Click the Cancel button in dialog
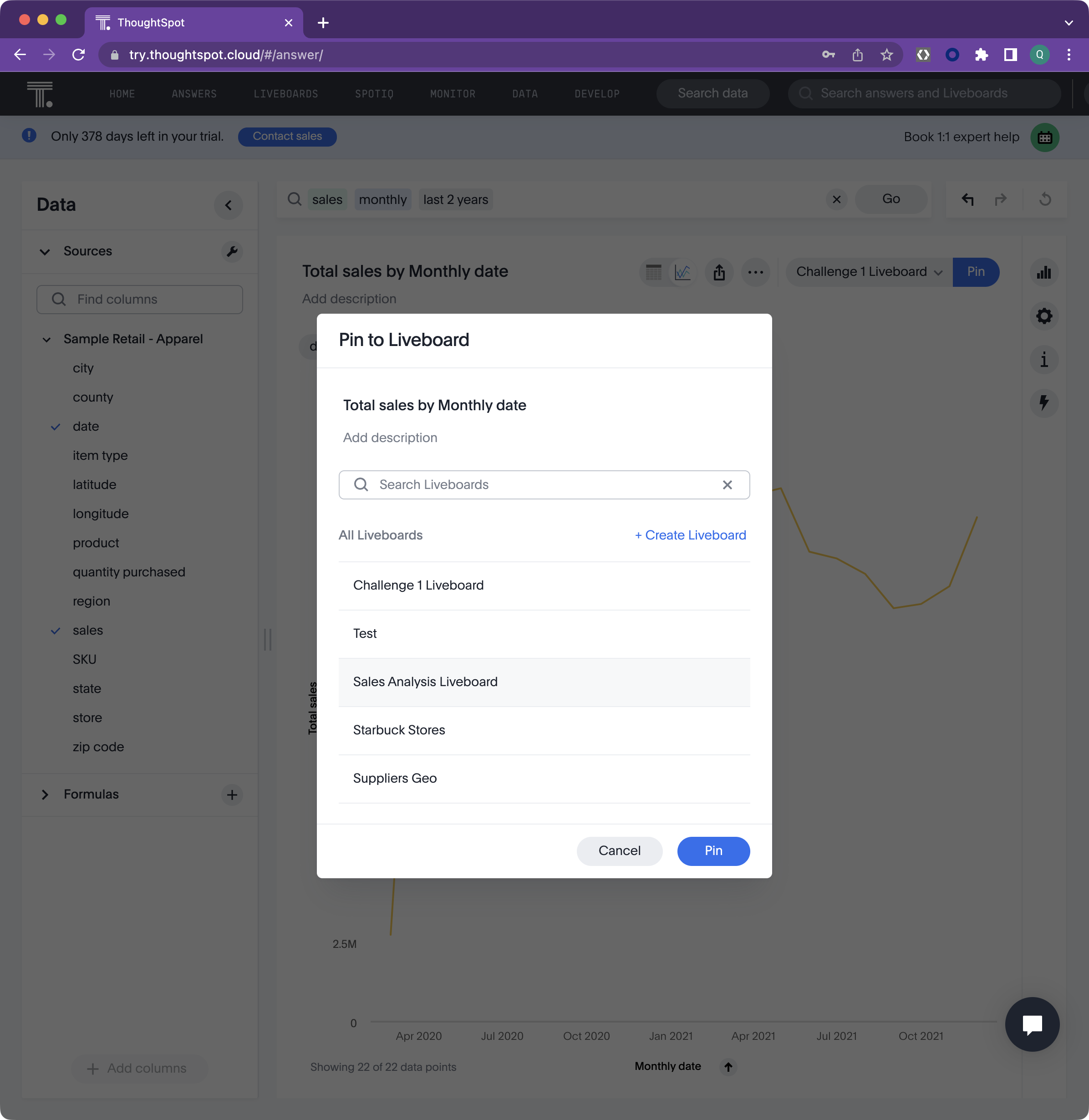This screenshot has height=1120, width=1089. 619,851
